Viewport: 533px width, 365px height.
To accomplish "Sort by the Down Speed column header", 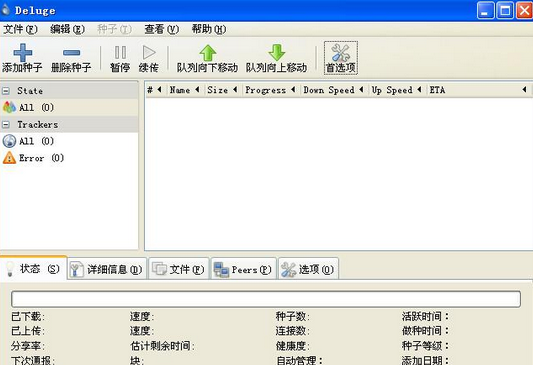I will pyautogui.click(x=334, y=90).
